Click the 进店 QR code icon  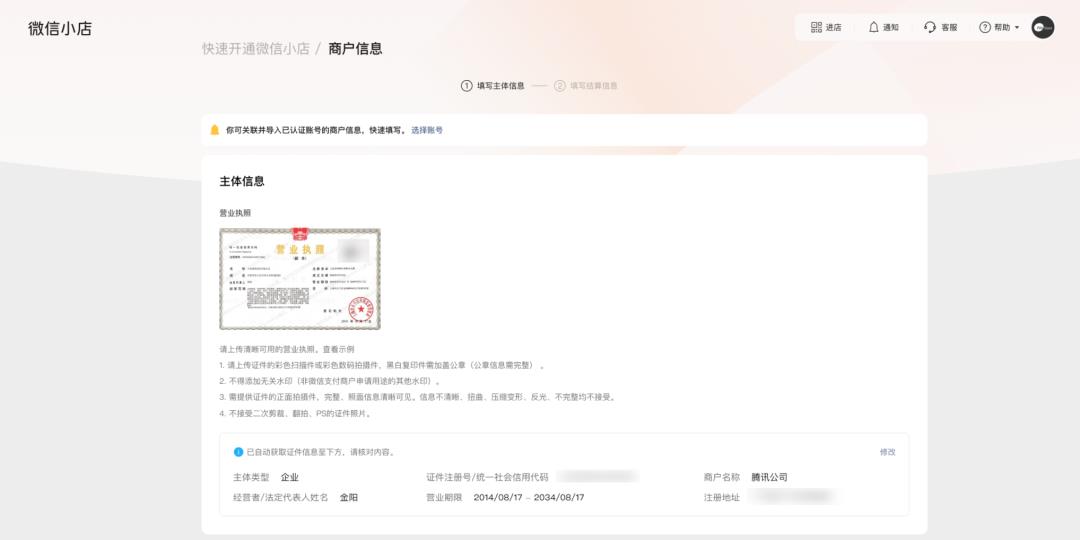point(816,28)
